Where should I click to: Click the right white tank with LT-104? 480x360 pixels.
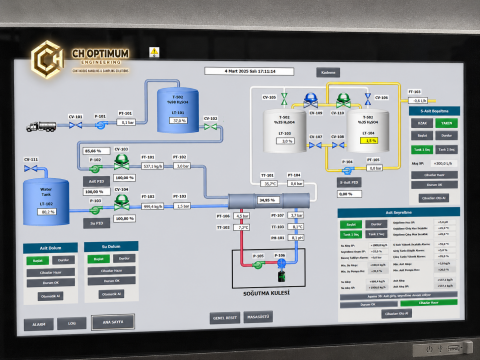point(368,131)
